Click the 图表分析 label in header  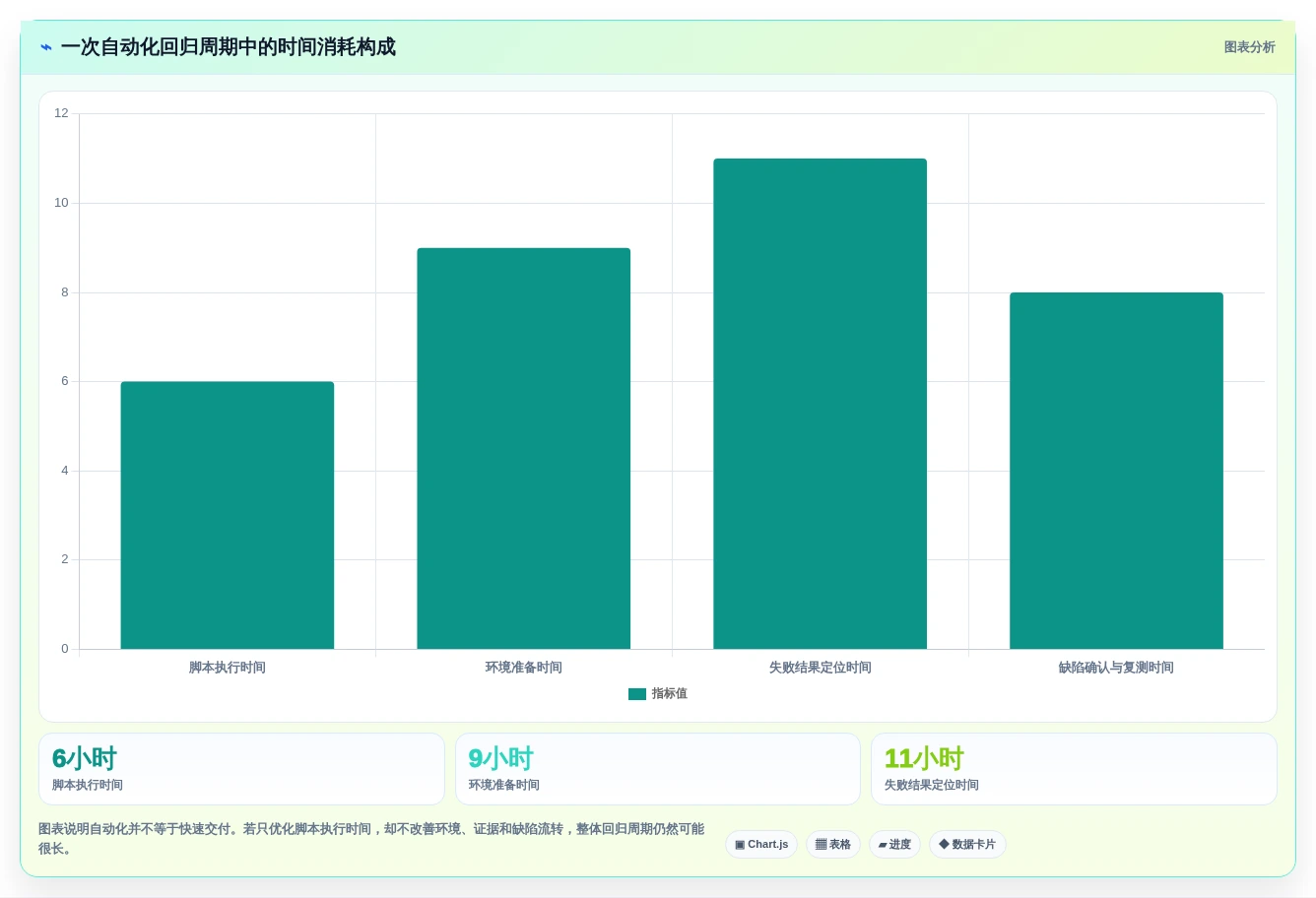[1249, 47]
